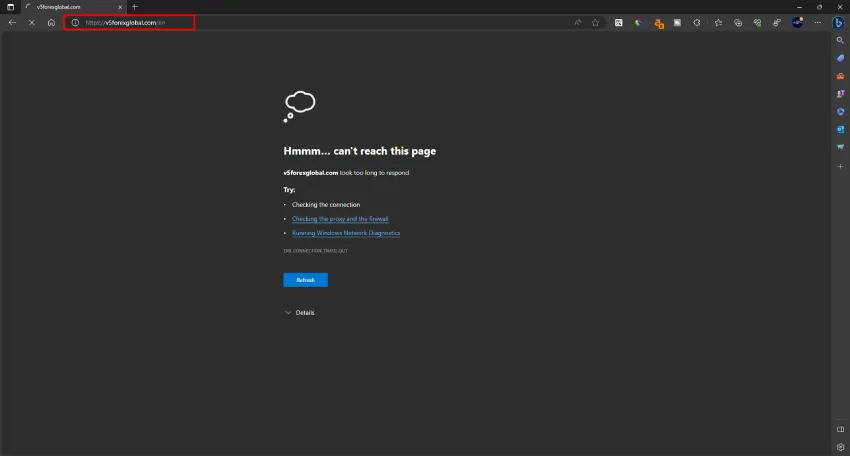Select the ERR_CONNECTION_TIMED_OUT error code text
850x456 pixels.
click(x=315, y=251)
